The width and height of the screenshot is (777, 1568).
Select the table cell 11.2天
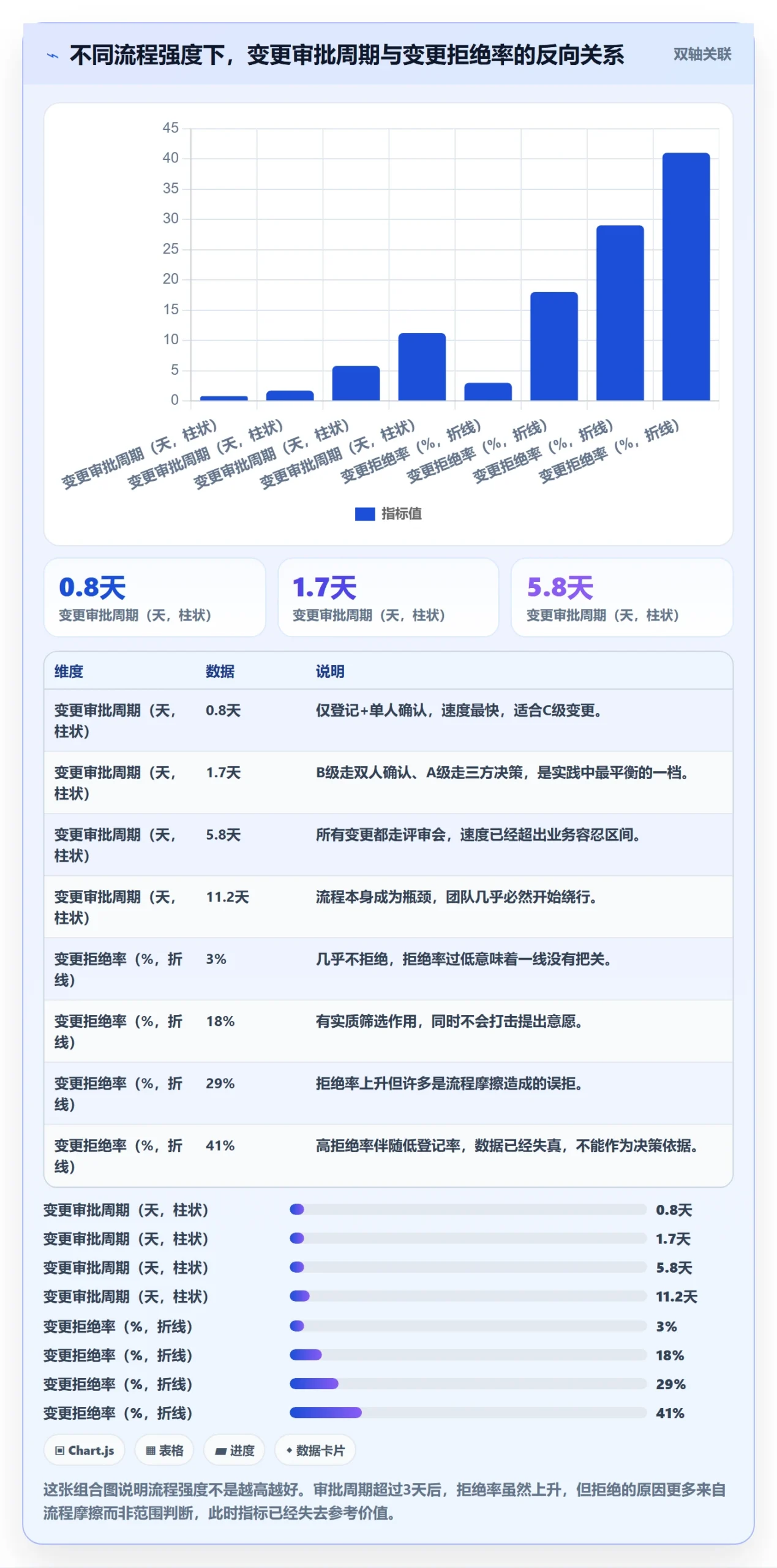[x=227, y=897]
